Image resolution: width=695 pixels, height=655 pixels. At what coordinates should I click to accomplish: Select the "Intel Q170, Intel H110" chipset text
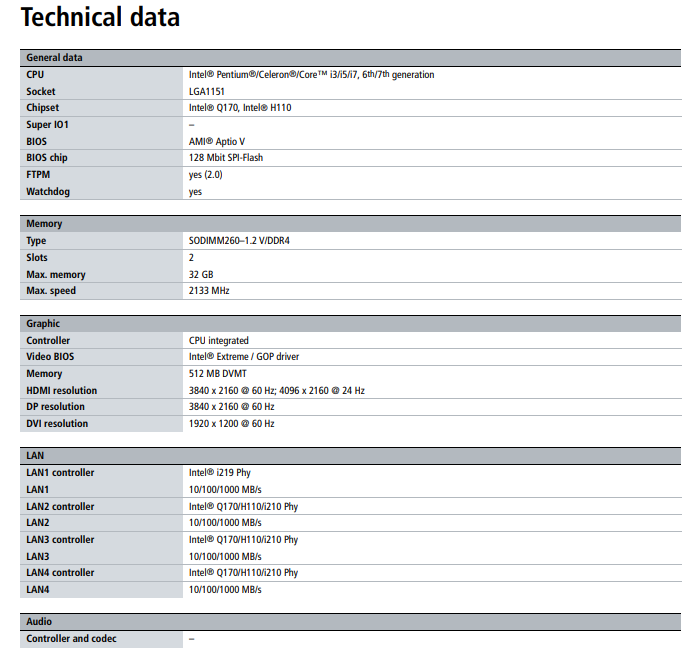(x=240, y=108)
